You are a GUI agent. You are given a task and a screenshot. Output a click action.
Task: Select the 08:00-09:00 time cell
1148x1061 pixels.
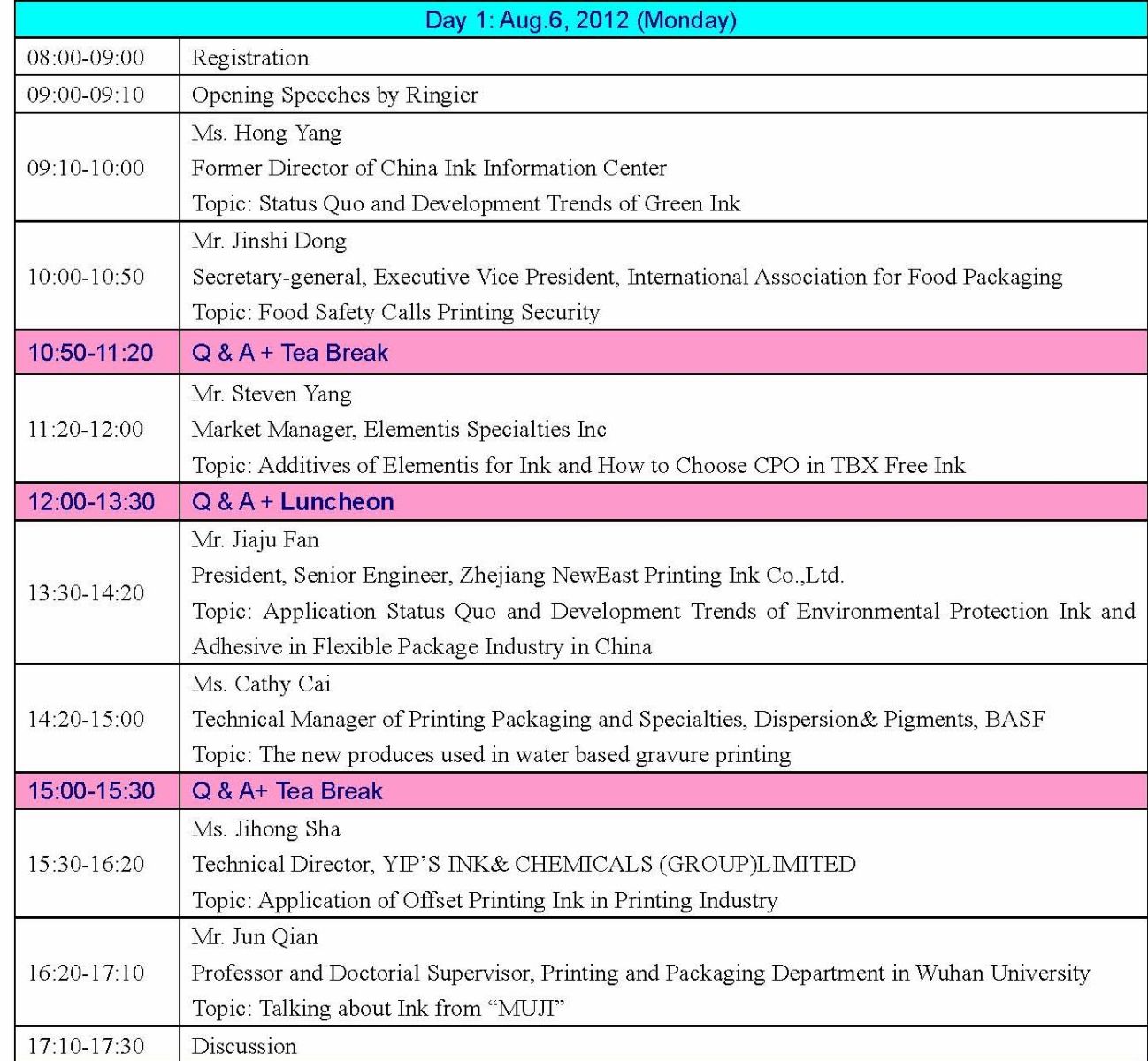tap(97, 57)
